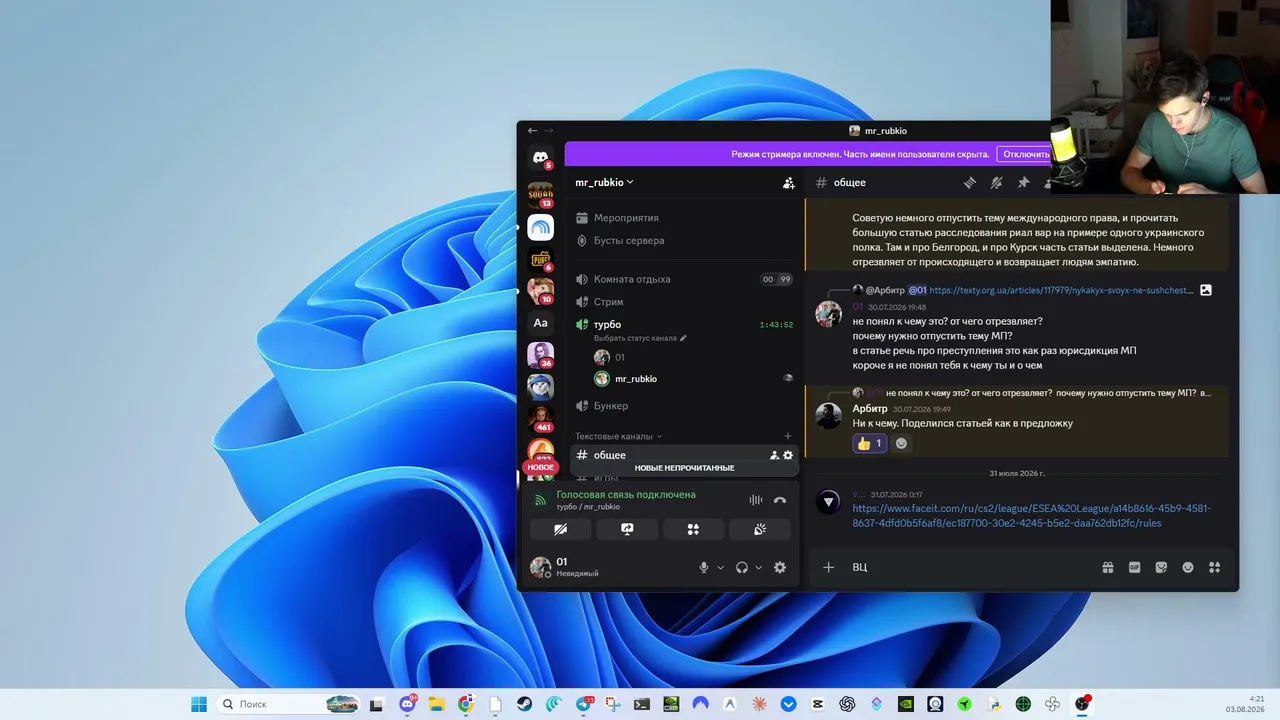The width and height of the screenshot is (1280, 720).
Task: Add a new text channel with plus
Action: (788, 436)
